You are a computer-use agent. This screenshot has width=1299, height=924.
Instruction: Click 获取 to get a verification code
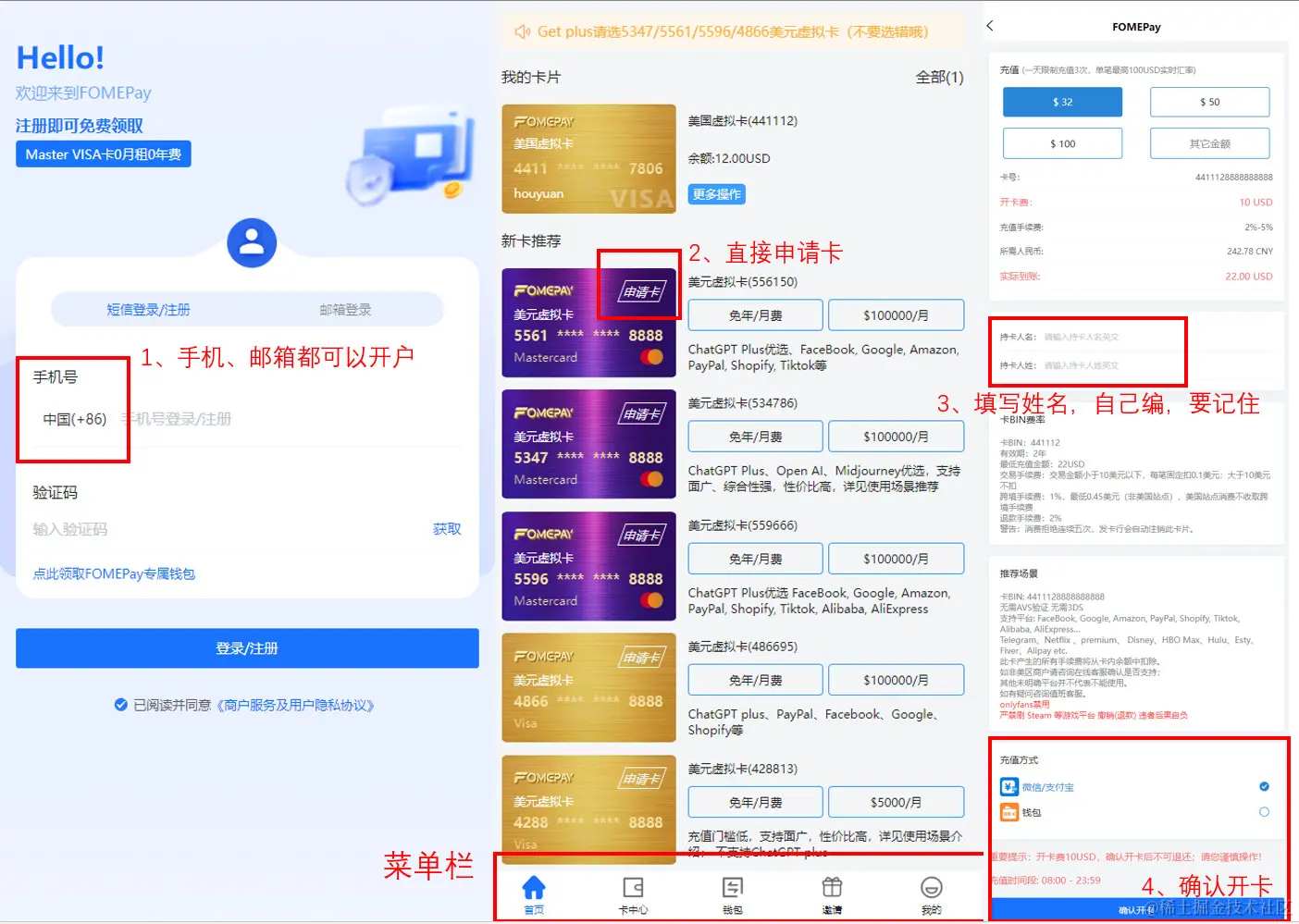447,529
